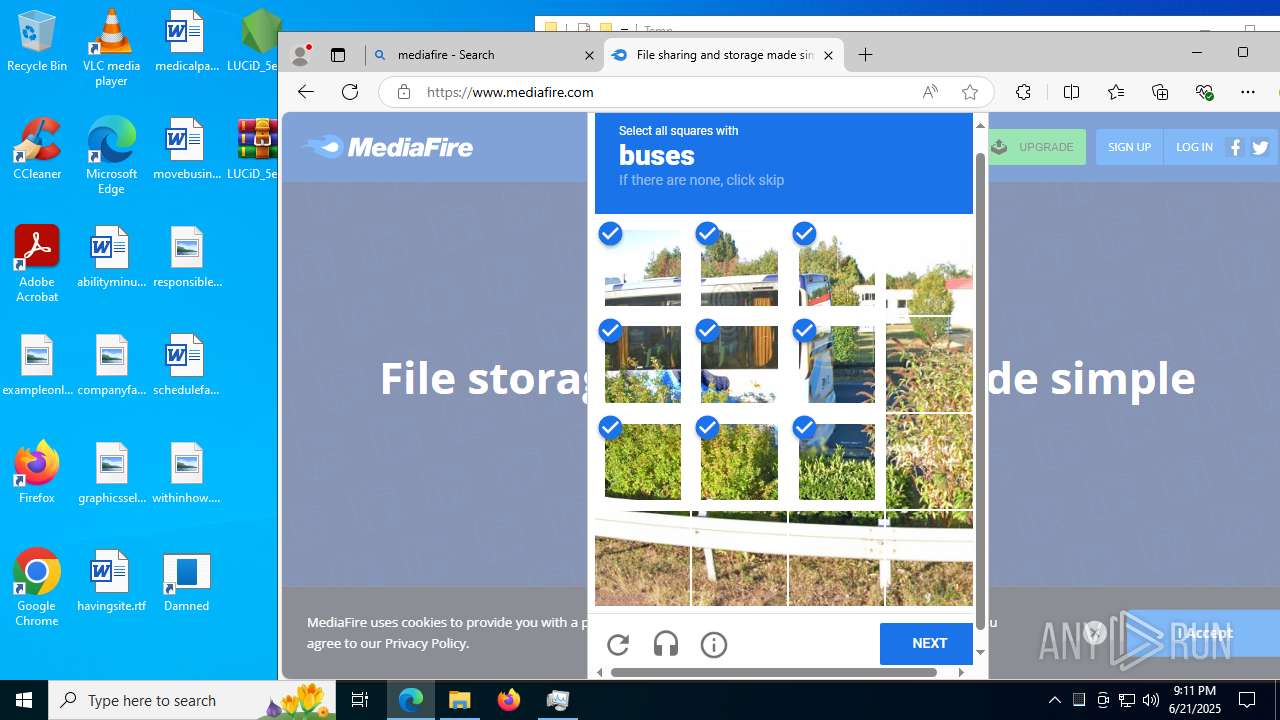Viewport: 1280px width, 720px height.
Task: Click captcha vertical scrollbar
Action: pos(980,390)
